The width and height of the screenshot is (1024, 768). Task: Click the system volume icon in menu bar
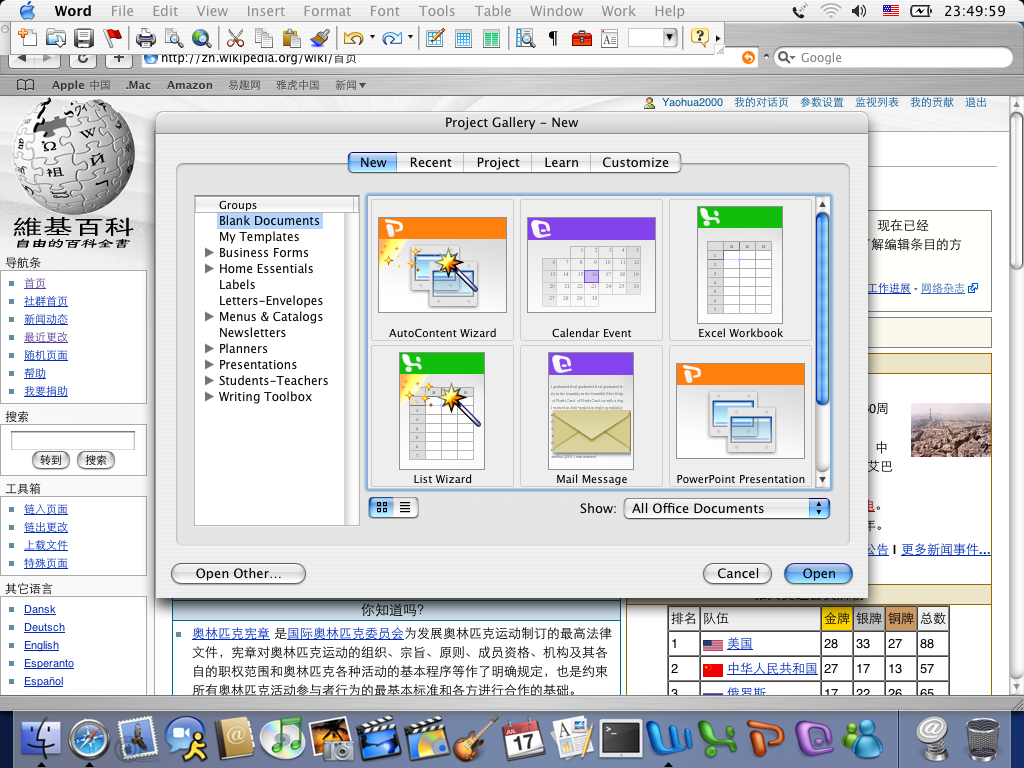[859, 10]
